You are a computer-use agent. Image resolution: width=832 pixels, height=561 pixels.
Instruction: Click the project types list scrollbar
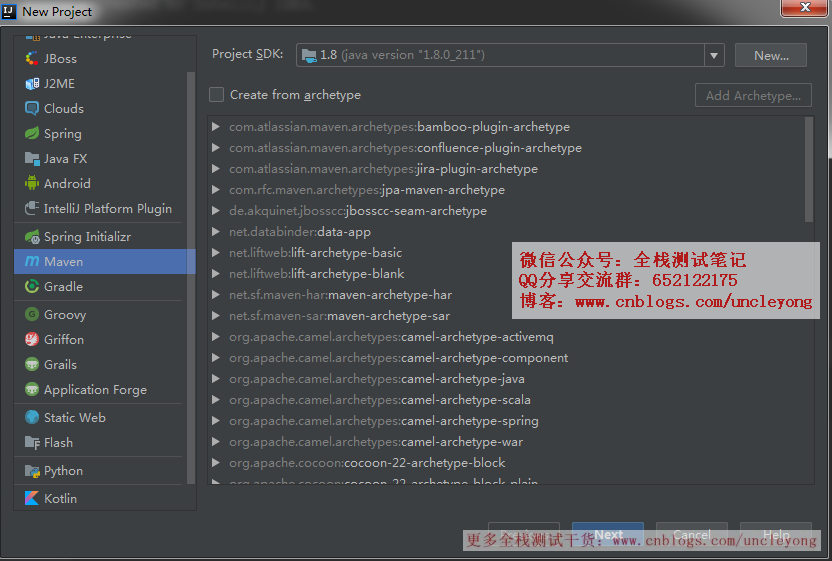(x=191, y=277)
